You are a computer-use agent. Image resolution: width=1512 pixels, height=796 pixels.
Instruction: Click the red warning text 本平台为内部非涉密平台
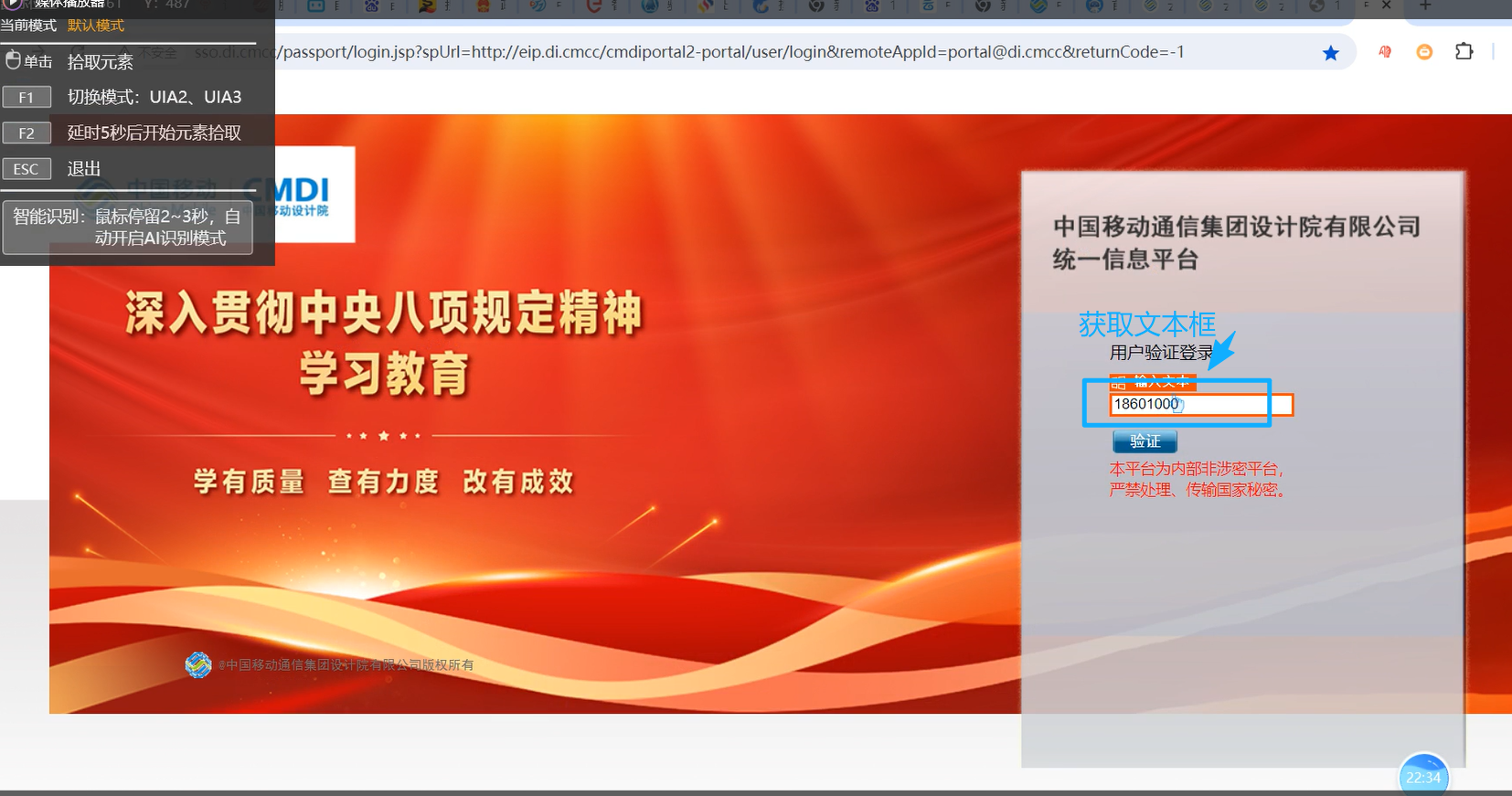click(x=1197, y=469)
